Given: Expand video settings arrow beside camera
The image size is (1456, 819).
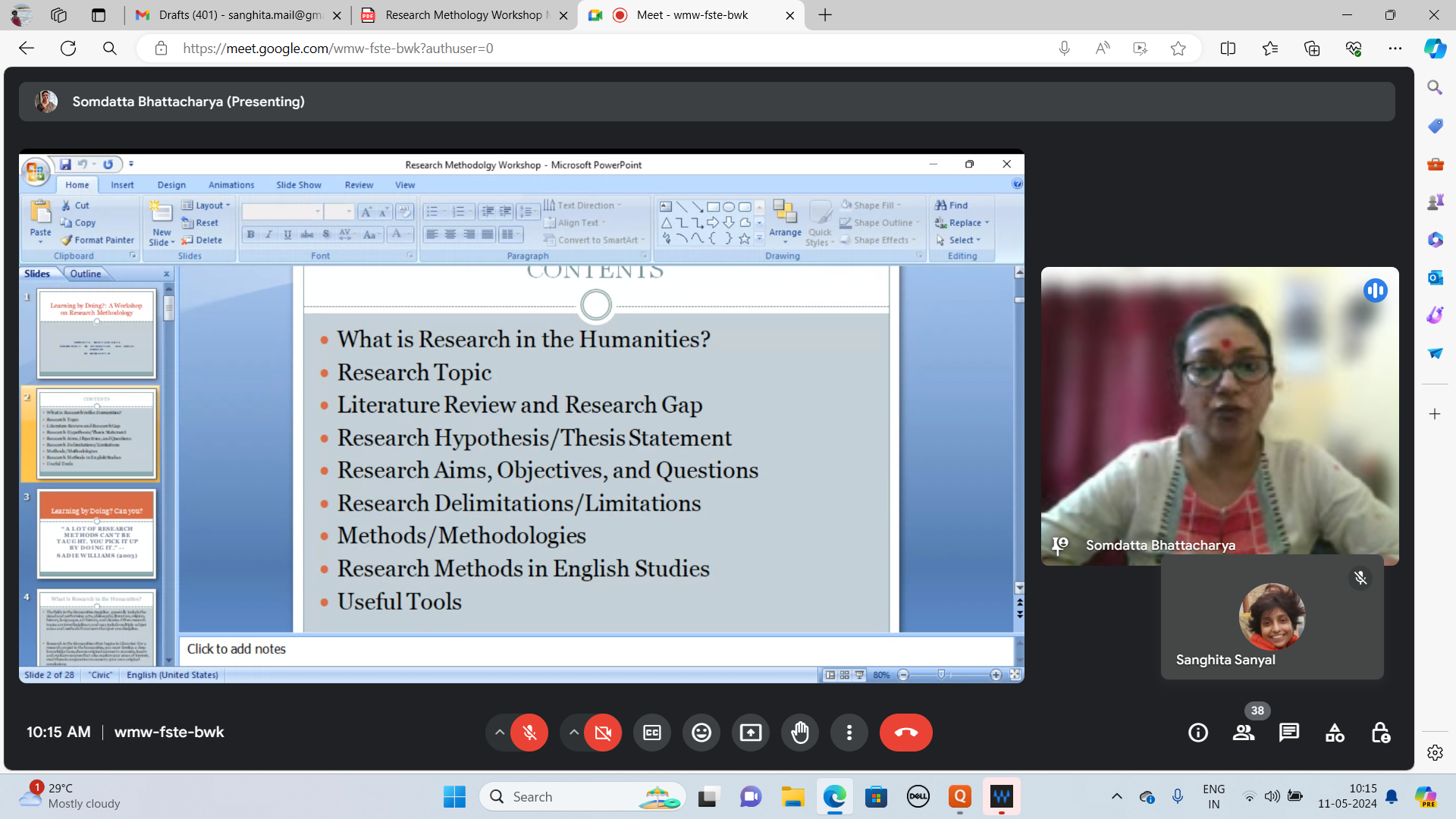Looking at the screenshot, I should (574, 733).
